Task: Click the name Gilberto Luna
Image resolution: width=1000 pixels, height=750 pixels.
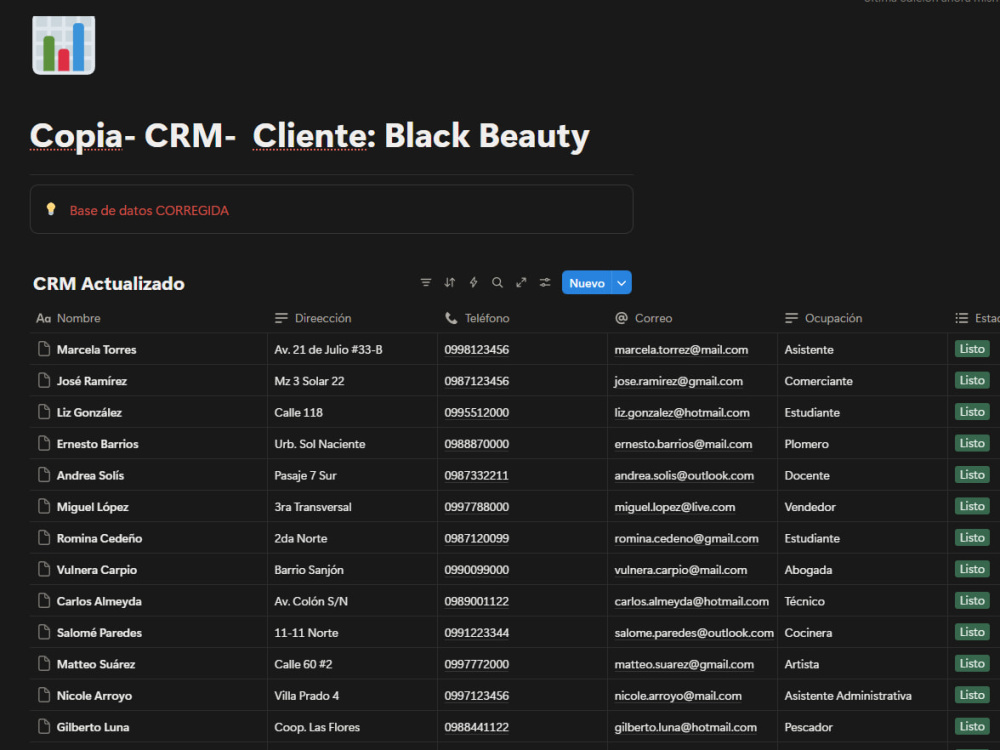Action: [x=93, y=727]
